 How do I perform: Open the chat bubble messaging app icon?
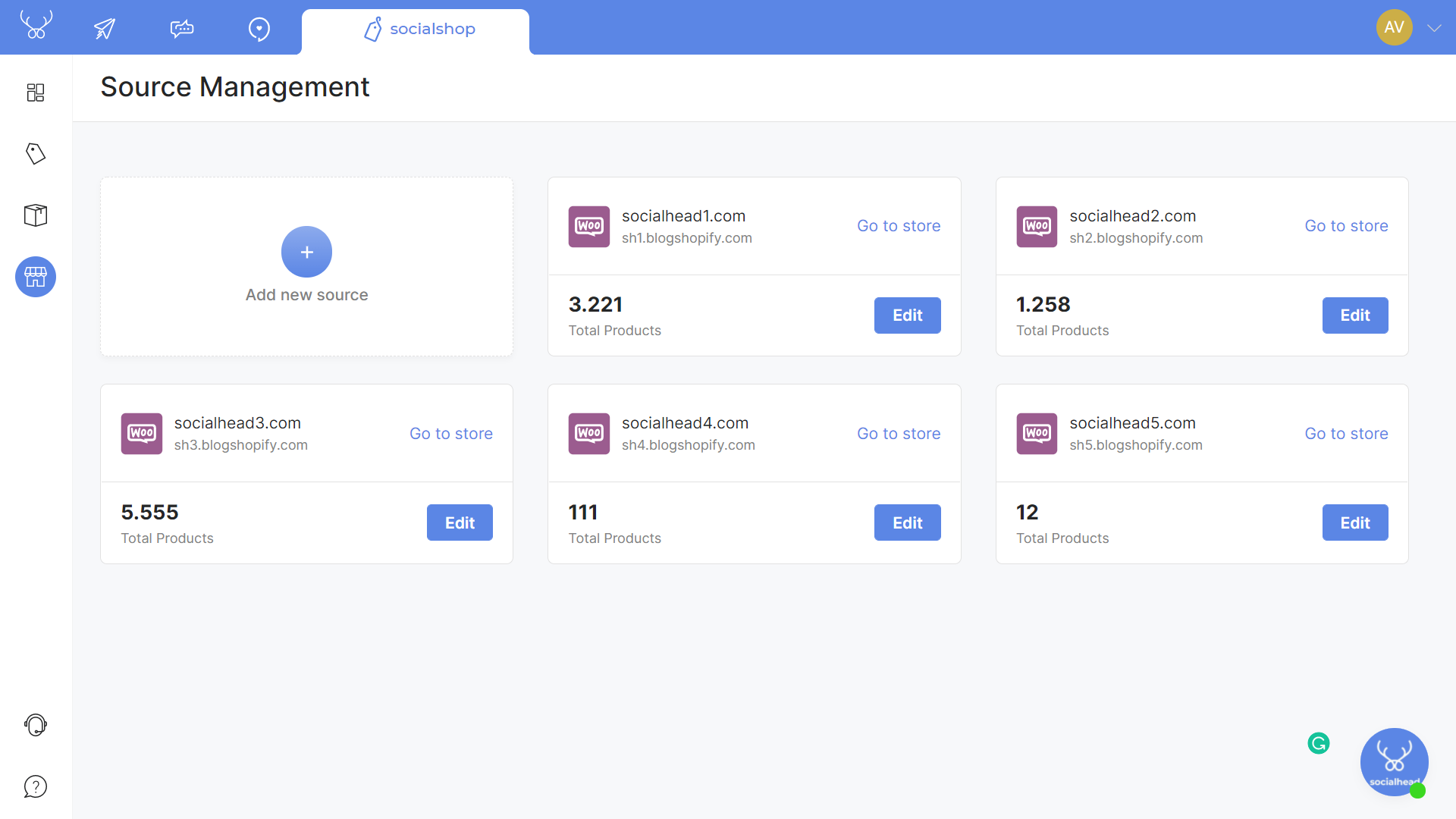point(182,29)
